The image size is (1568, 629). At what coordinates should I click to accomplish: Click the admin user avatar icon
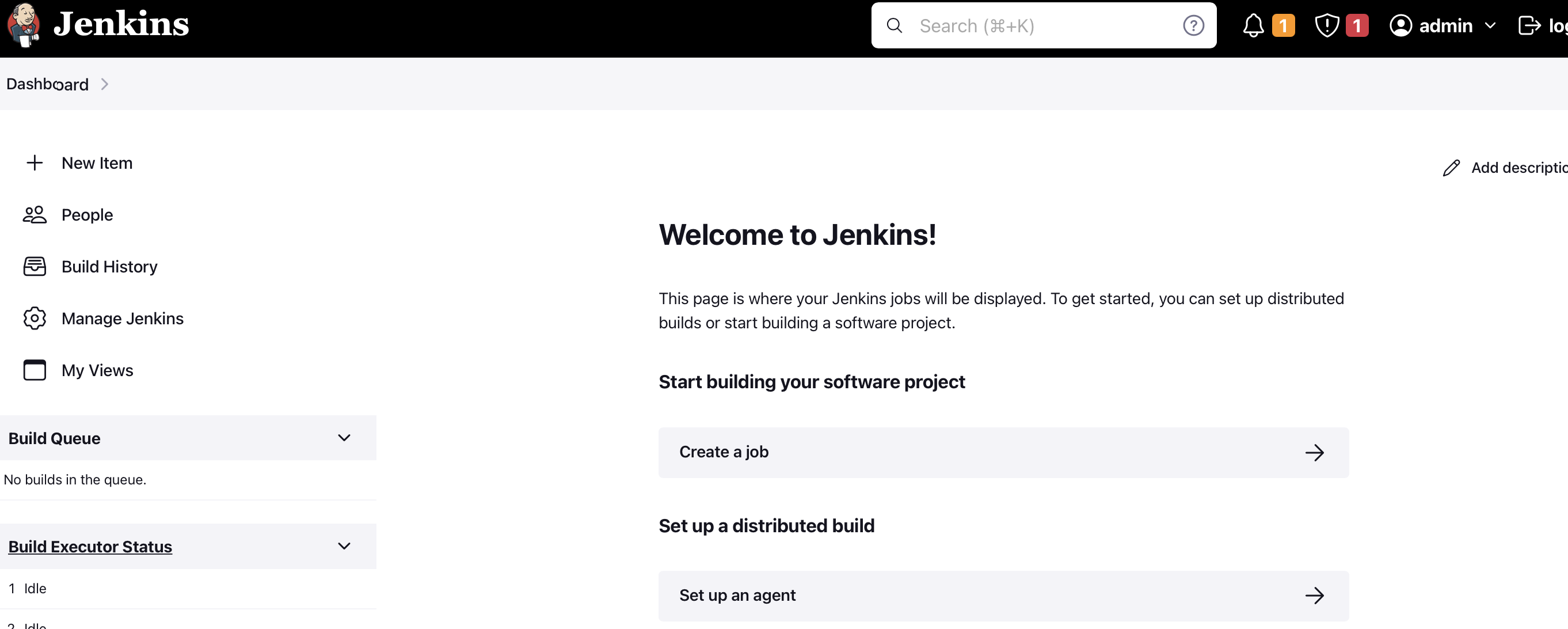coord(1400,25)
